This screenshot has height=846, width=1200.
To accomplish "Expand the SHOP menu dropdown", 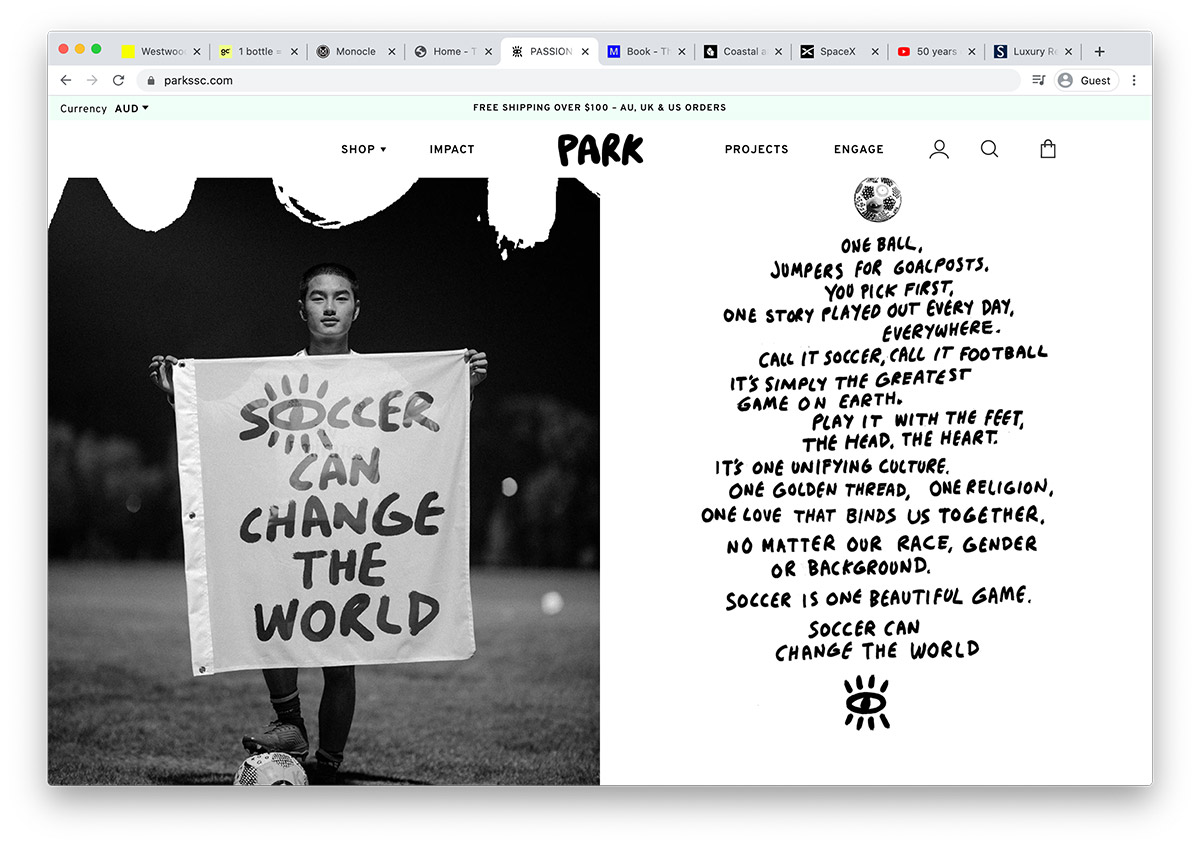I will pos(363,149).
